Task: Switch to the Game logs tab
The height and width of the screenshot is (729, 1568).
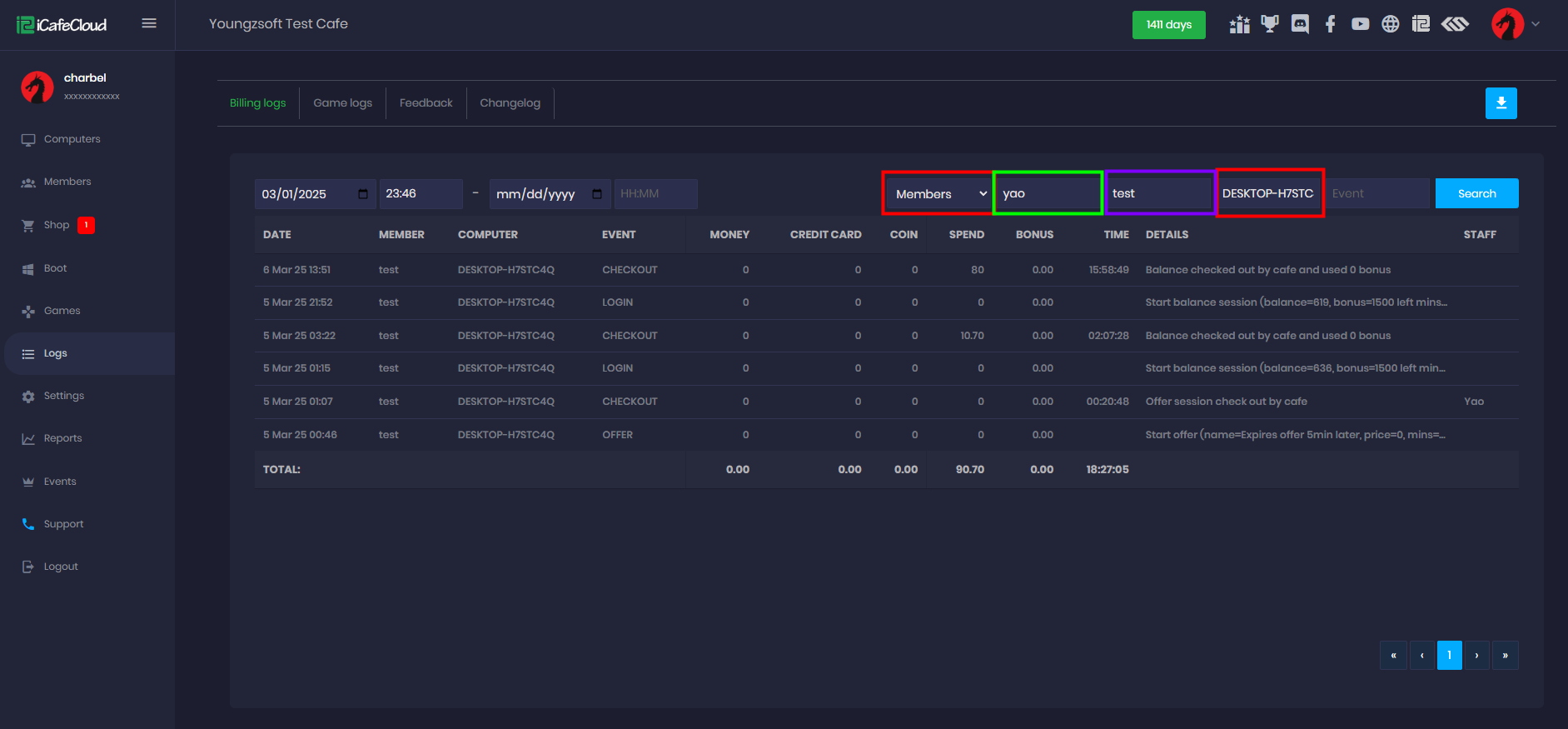Action: click(x=342, y=103)
